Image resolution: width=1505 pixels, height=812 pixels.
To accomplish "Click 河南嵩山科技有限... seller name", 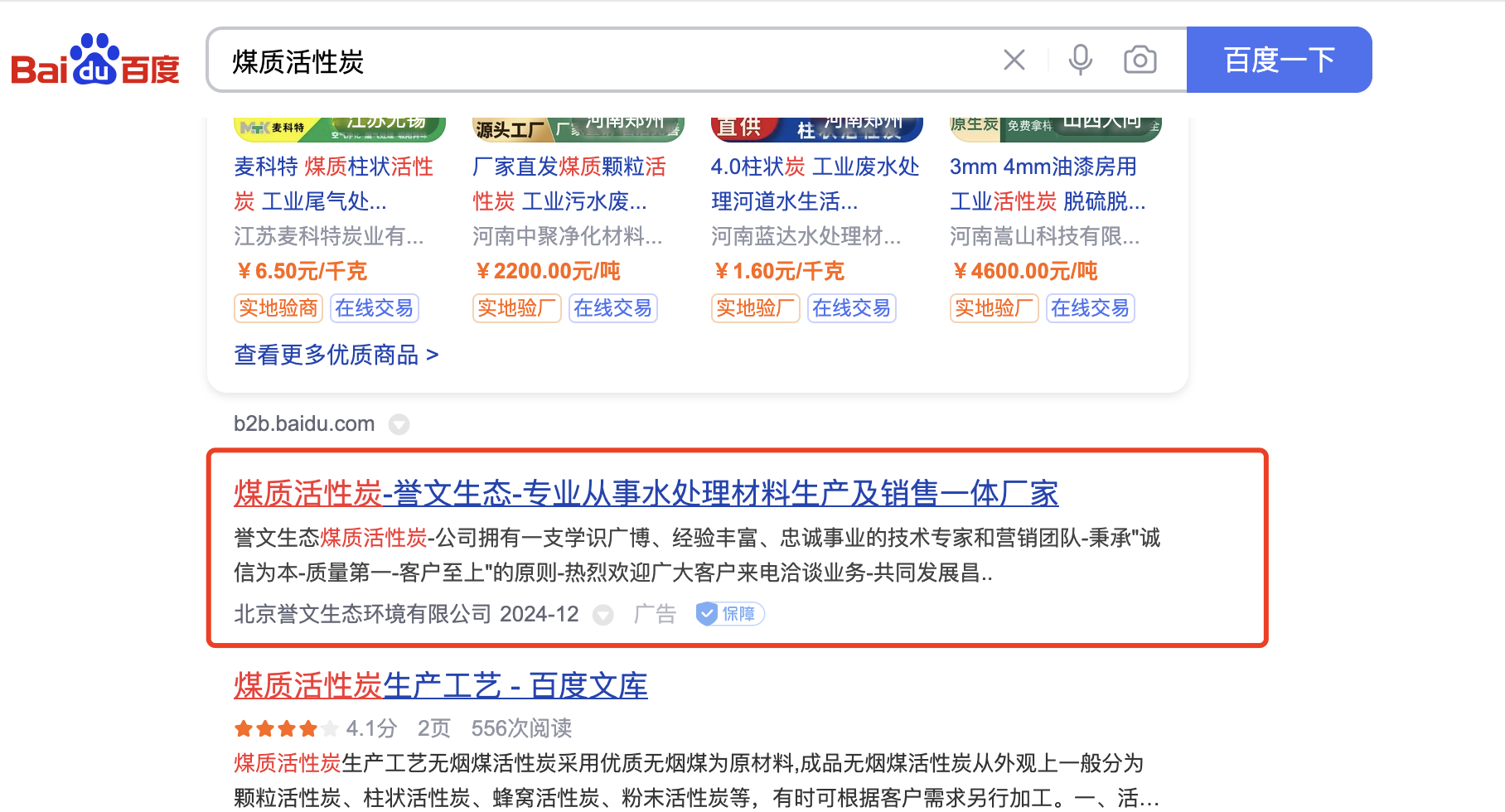I will click(x=1045, y=237).
